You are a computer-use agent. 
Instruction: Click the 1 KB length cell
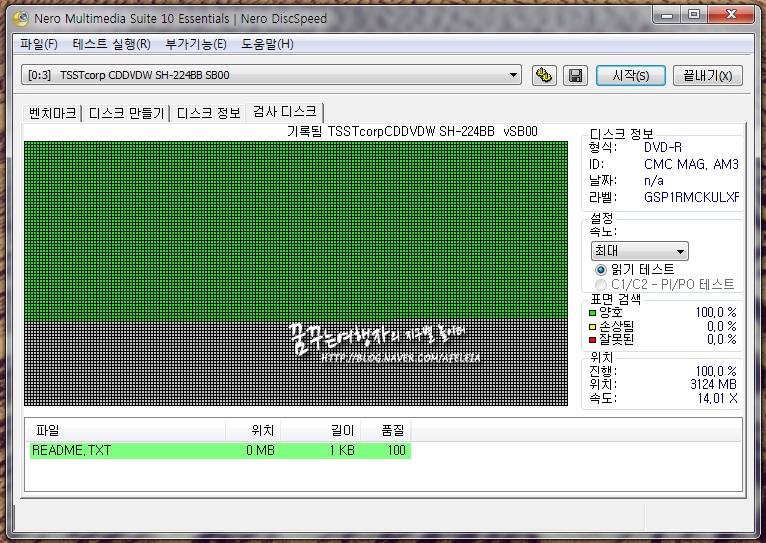[x=342, y=450]
